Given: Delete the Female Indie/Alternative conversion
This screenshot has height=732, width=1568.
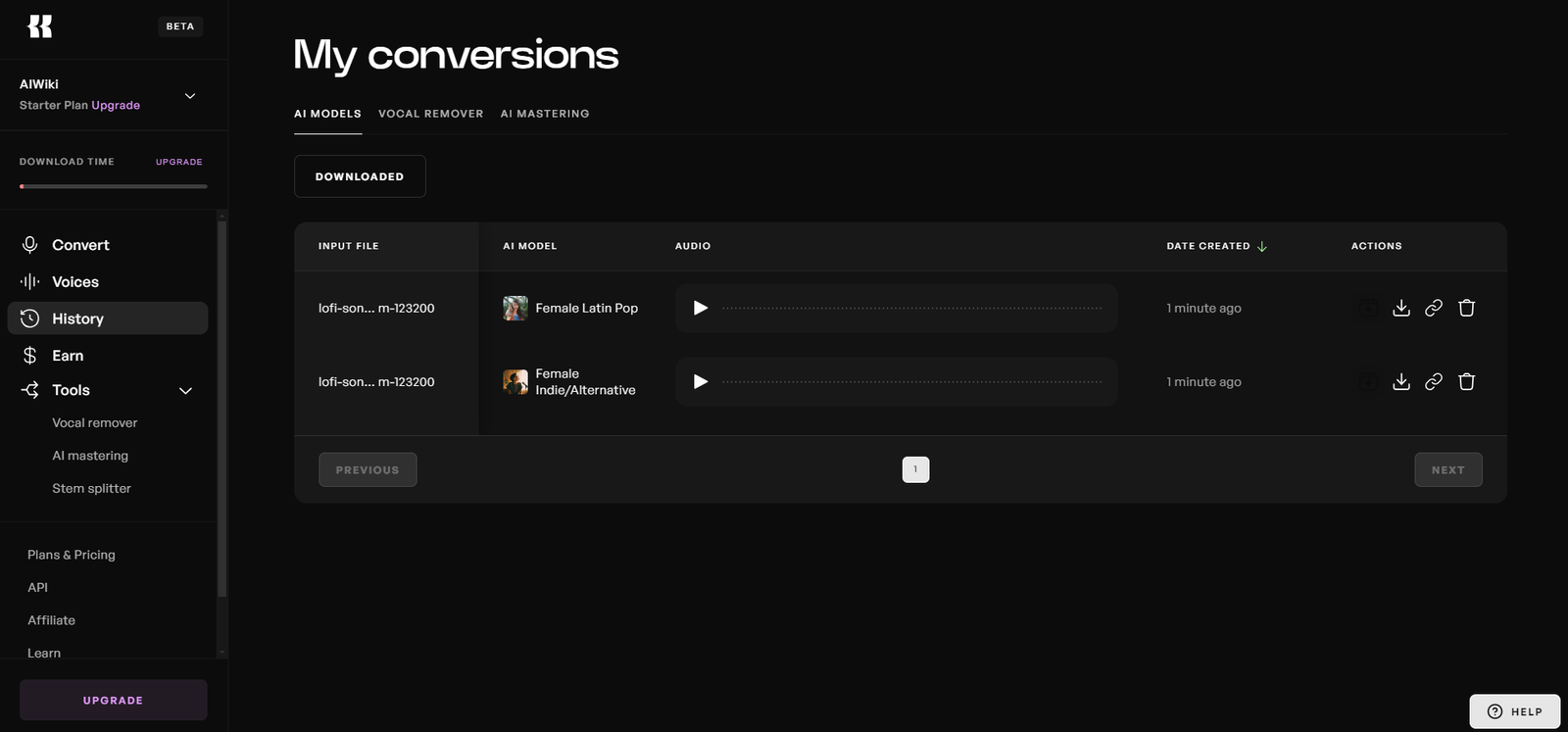Looking at the screenshot, I should [1466, 381].
